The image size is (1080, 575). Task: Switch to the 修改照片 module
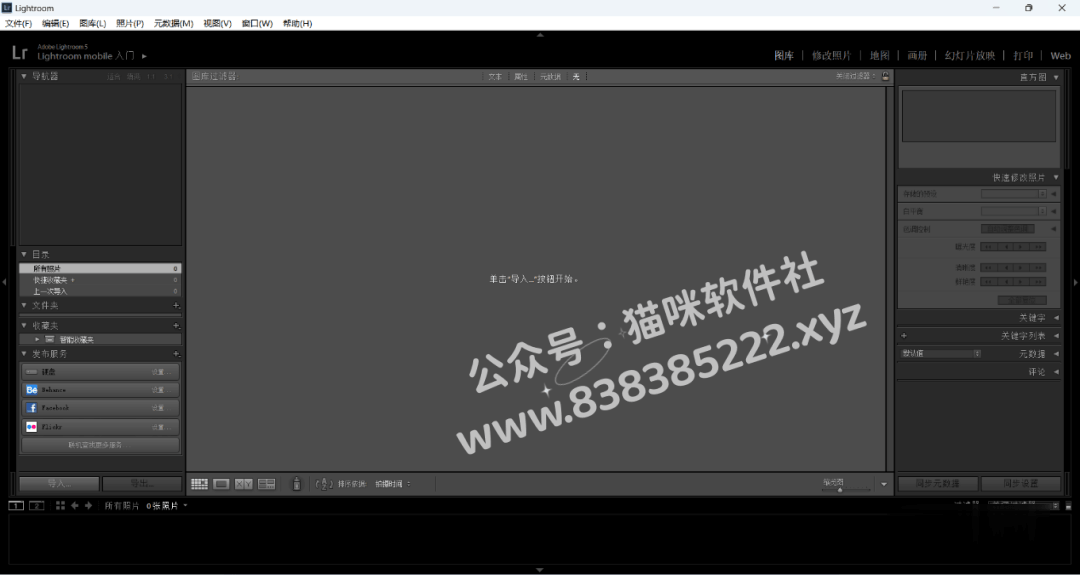click(831, 56)
